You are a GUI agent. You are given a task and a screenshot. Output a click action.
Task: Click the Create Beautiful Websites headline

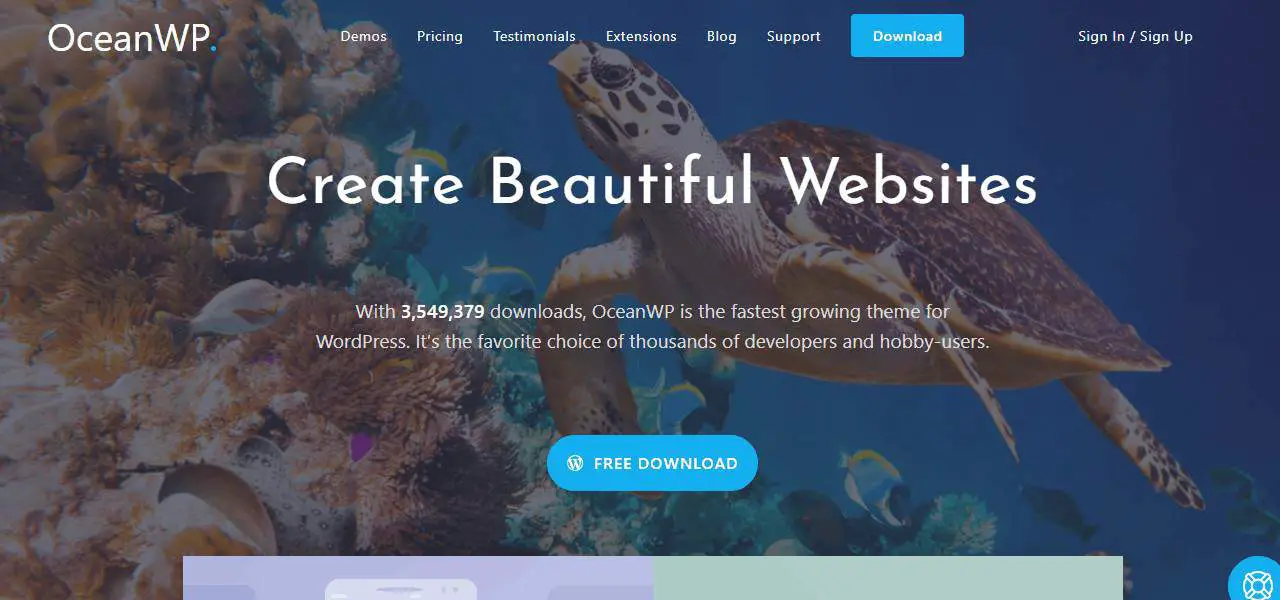click(652, 184)
